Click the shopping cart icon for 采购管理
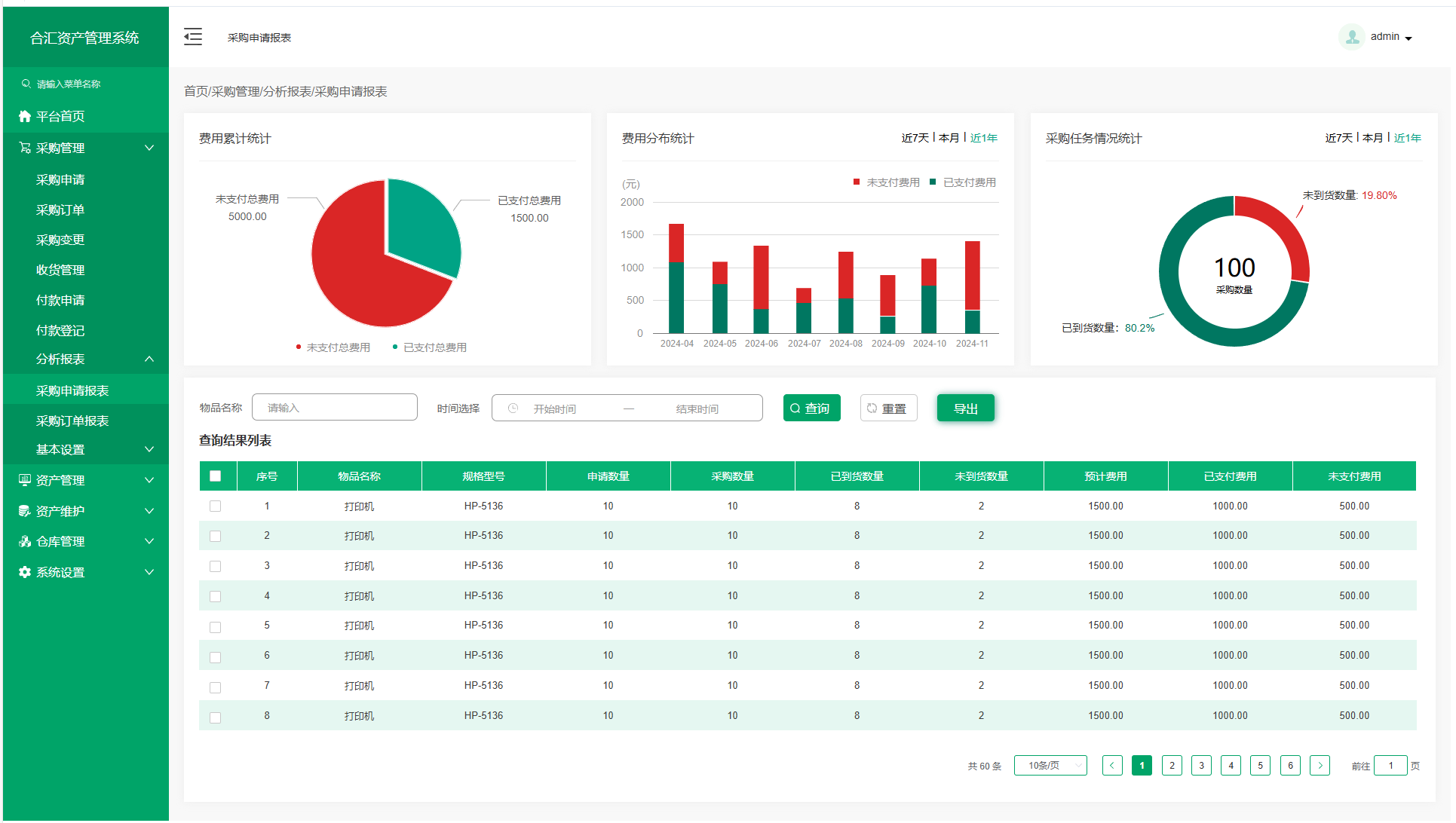This screenshot has height=823, width=1456. 25,148
